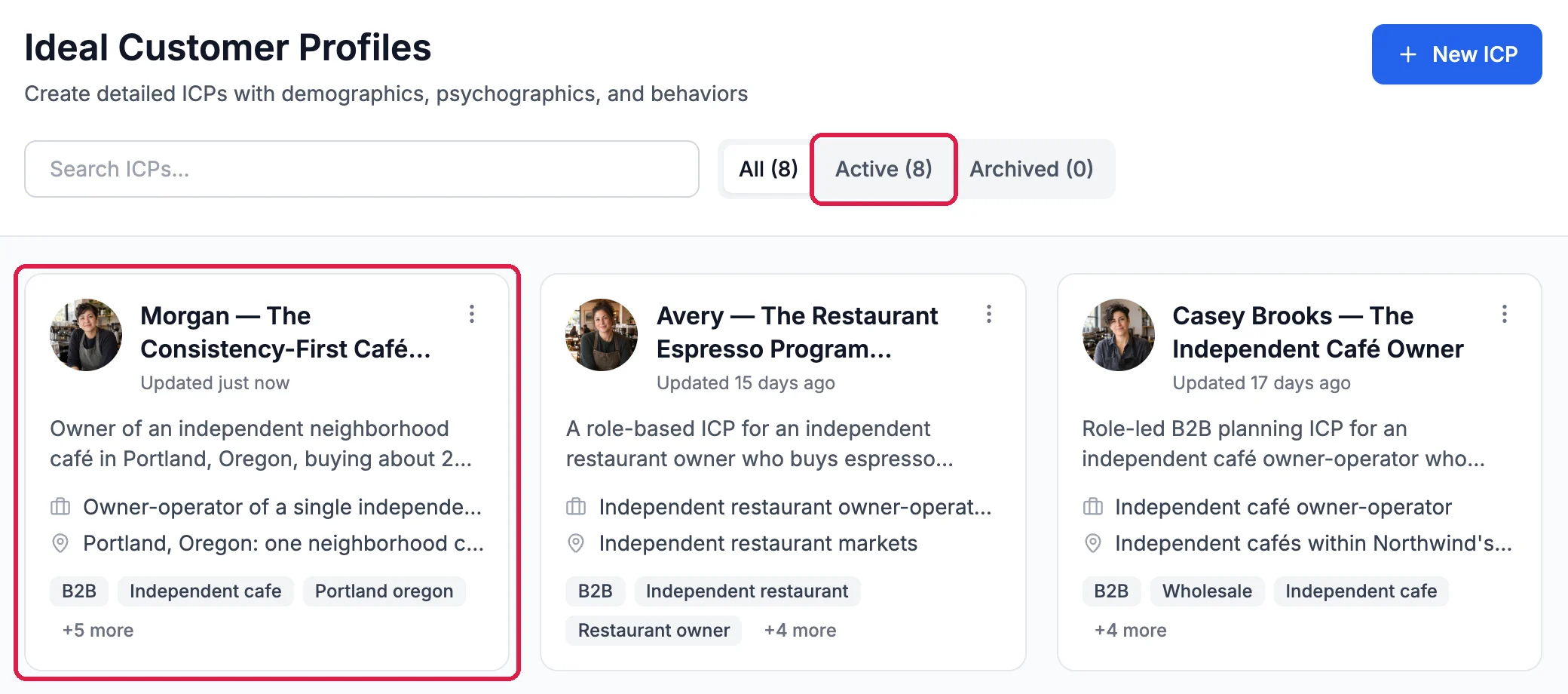Click the location pin on the Avery card
This screenshot has width=1568, height=694.
(576, 543)
